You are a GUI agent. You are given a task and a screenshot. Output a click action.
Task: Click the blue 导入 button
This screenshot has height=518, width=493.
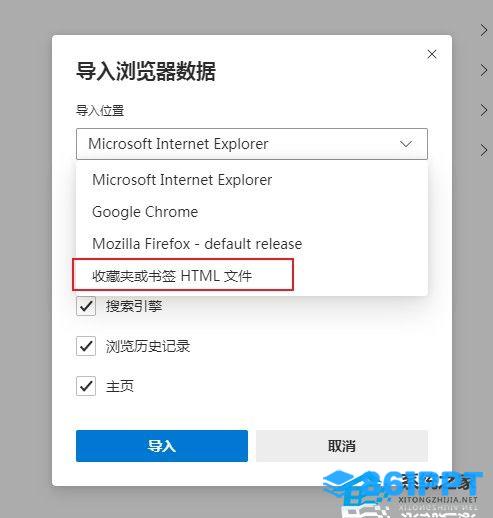click(x=162, y=446)
